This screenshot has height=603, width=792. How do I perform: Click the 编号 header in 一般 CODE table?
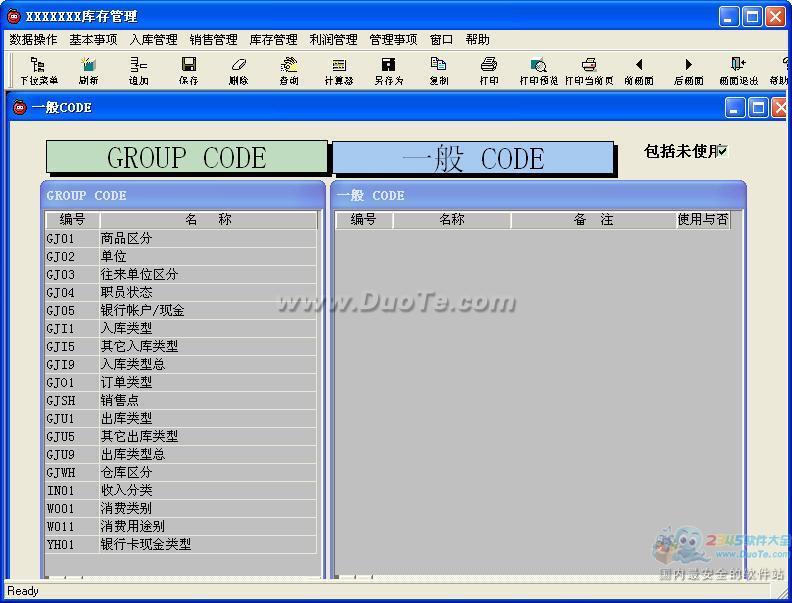(364, 220)
